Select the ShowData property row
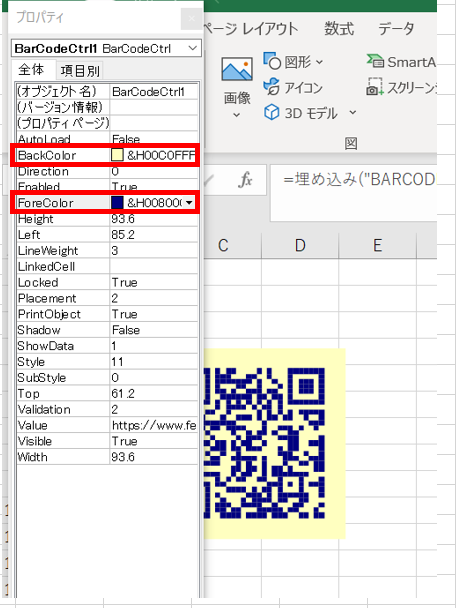 (107, 346)
